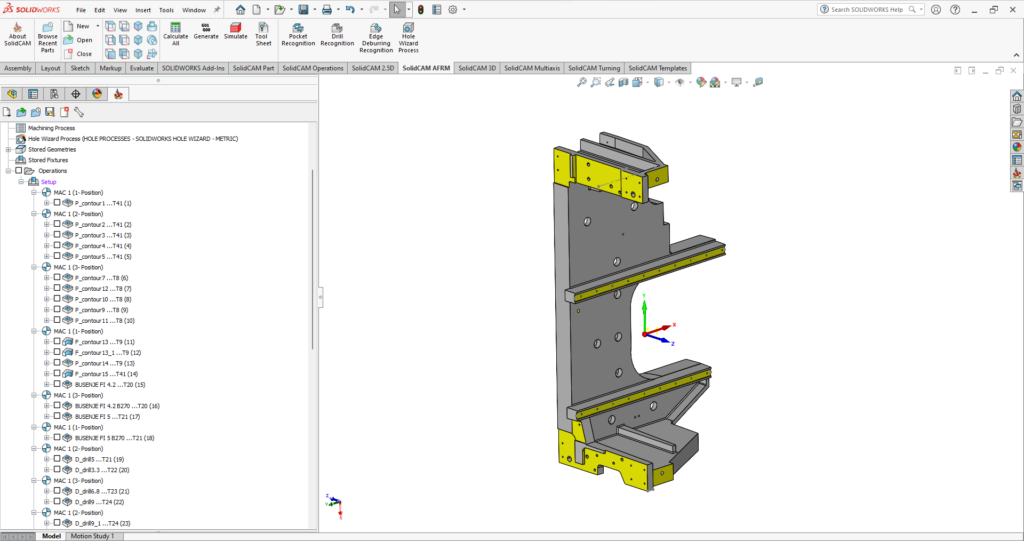
Task: Switch to the FeatureManager design tree tab
Action: coord(12,94)
